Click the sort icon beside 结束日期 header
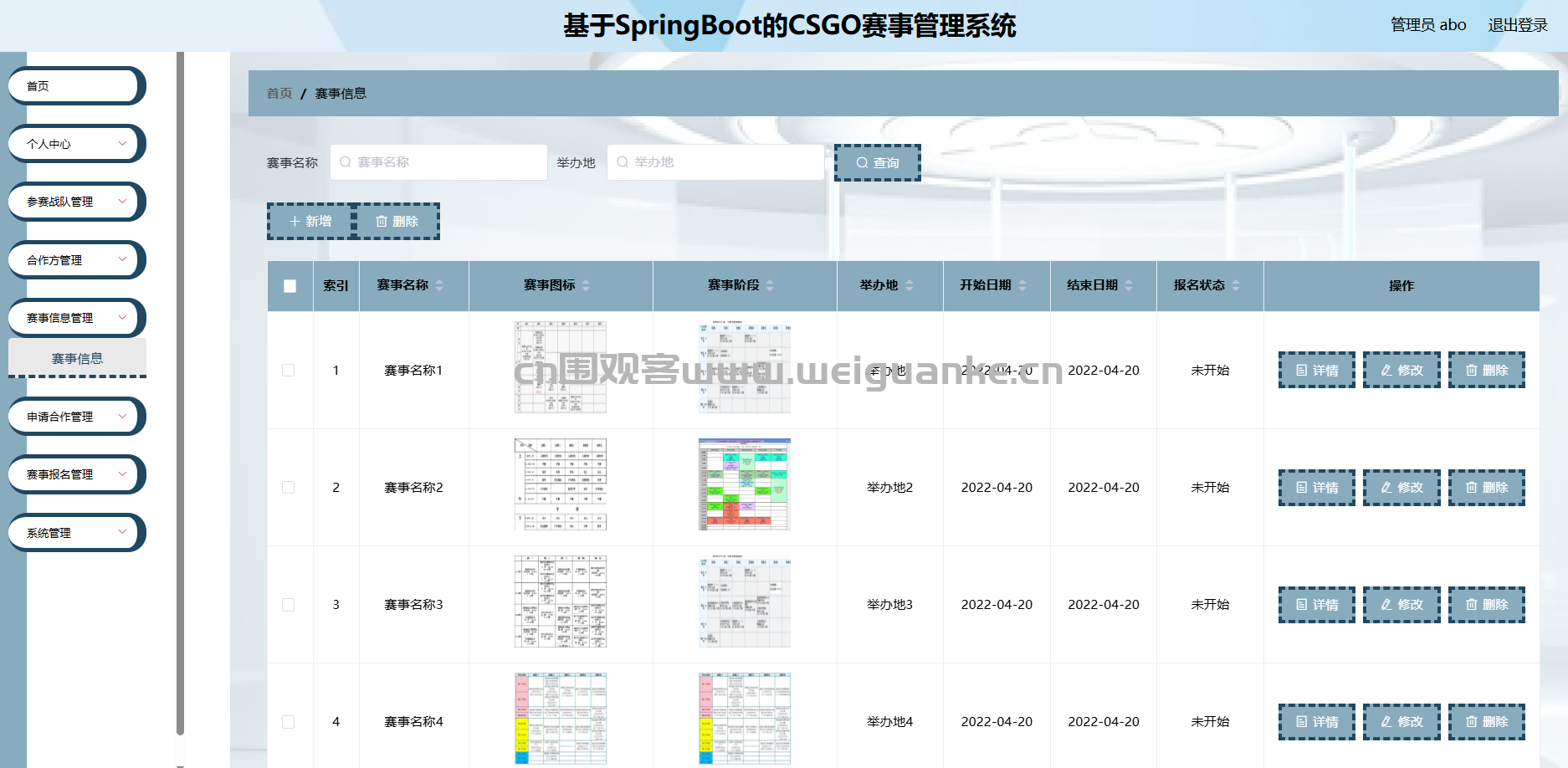Image resolution: width=1568 pixels, height=768 pixels. coord(1129,285)
